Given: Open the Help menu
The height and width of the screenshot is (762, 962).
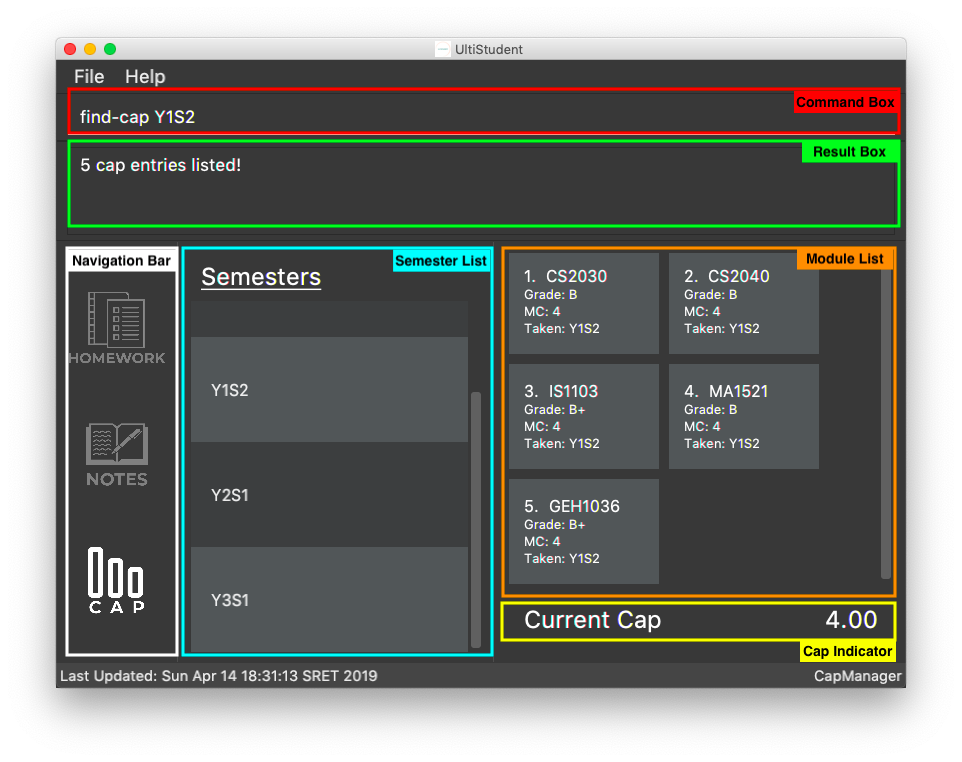Looking at the screenshot, I should tap(145, 77).
